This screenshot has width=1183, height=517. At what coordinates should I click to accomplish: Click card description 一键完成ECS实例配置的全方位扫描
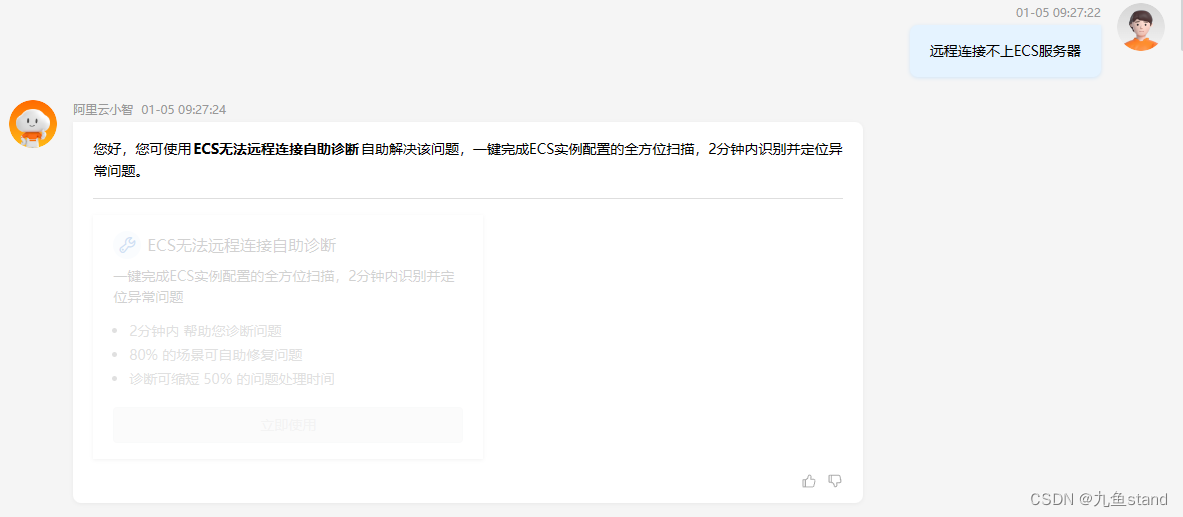pyautogui.click(x=284, y=286)
